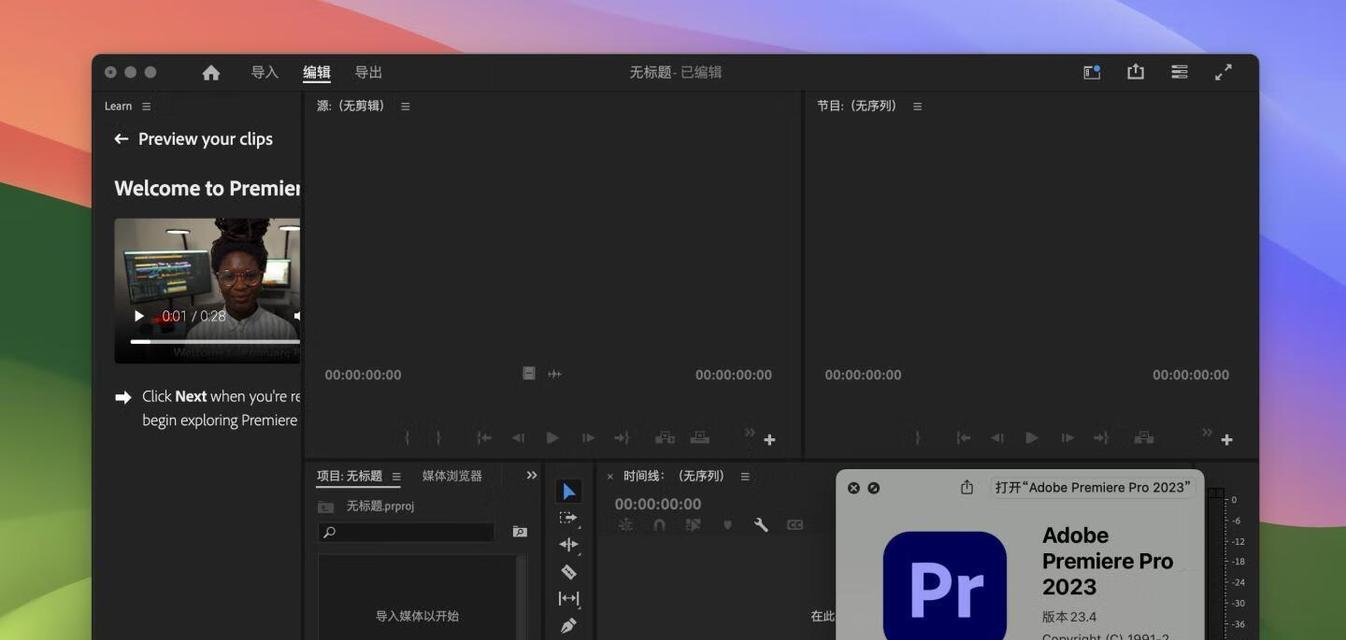Viewport: 1346px width, 640px height.
Task: Mark Out in the Source monitor
Action: [x=438, y=438]
